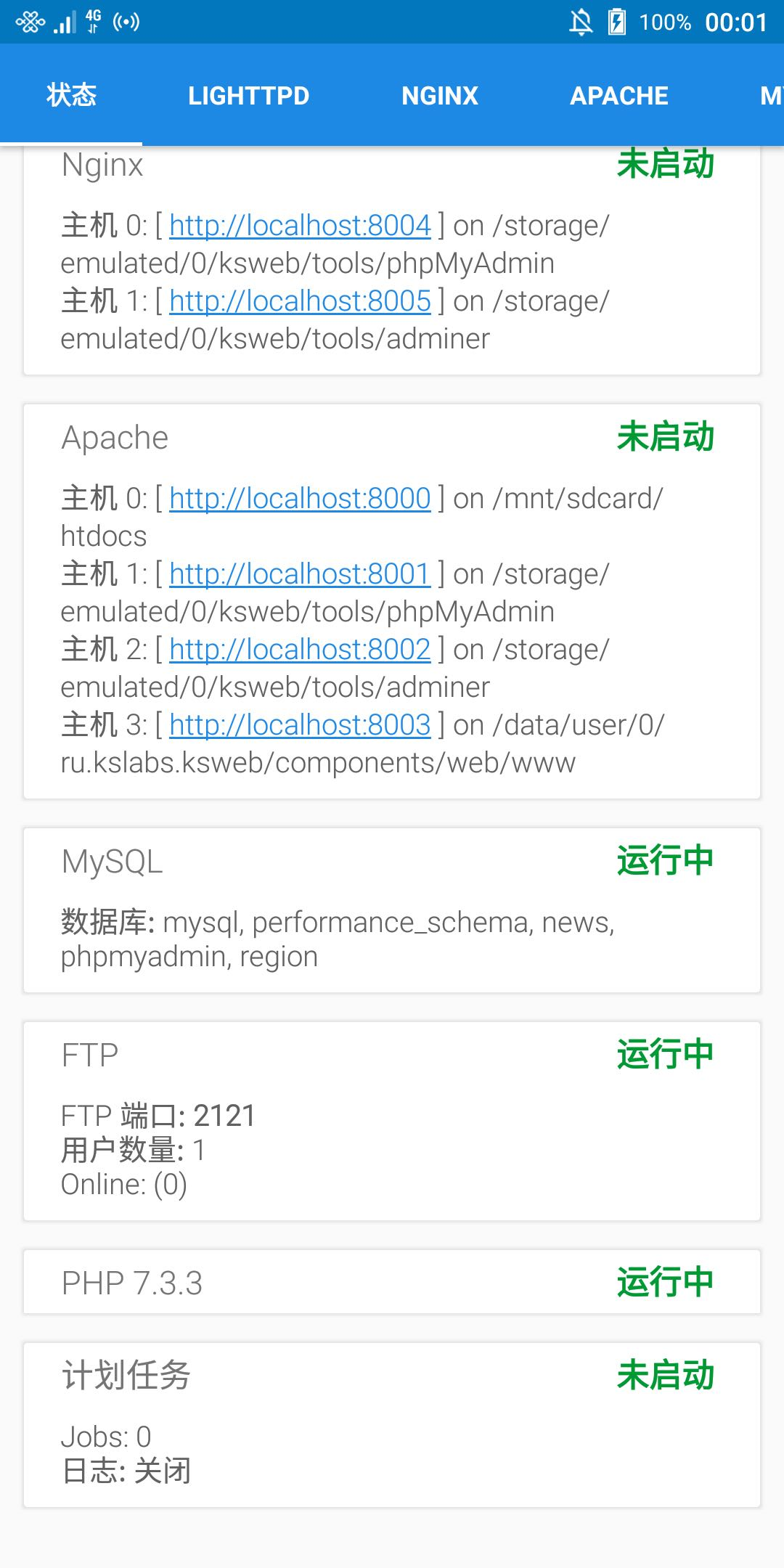This screenshot has height=1568, width=784.
Task: Tap the carrier logo icon in status bar
Action: pyautogui.click(x=30, y=23)
